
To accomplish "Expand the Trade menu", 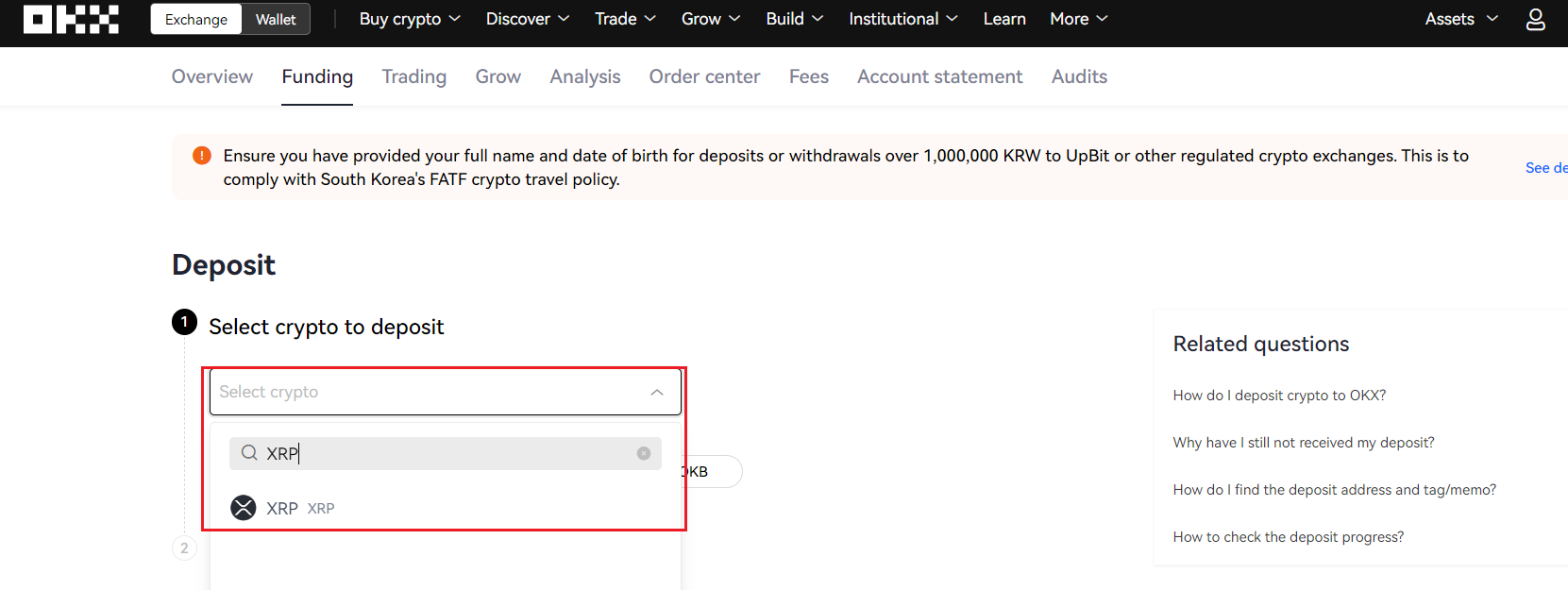I will 625,19.
